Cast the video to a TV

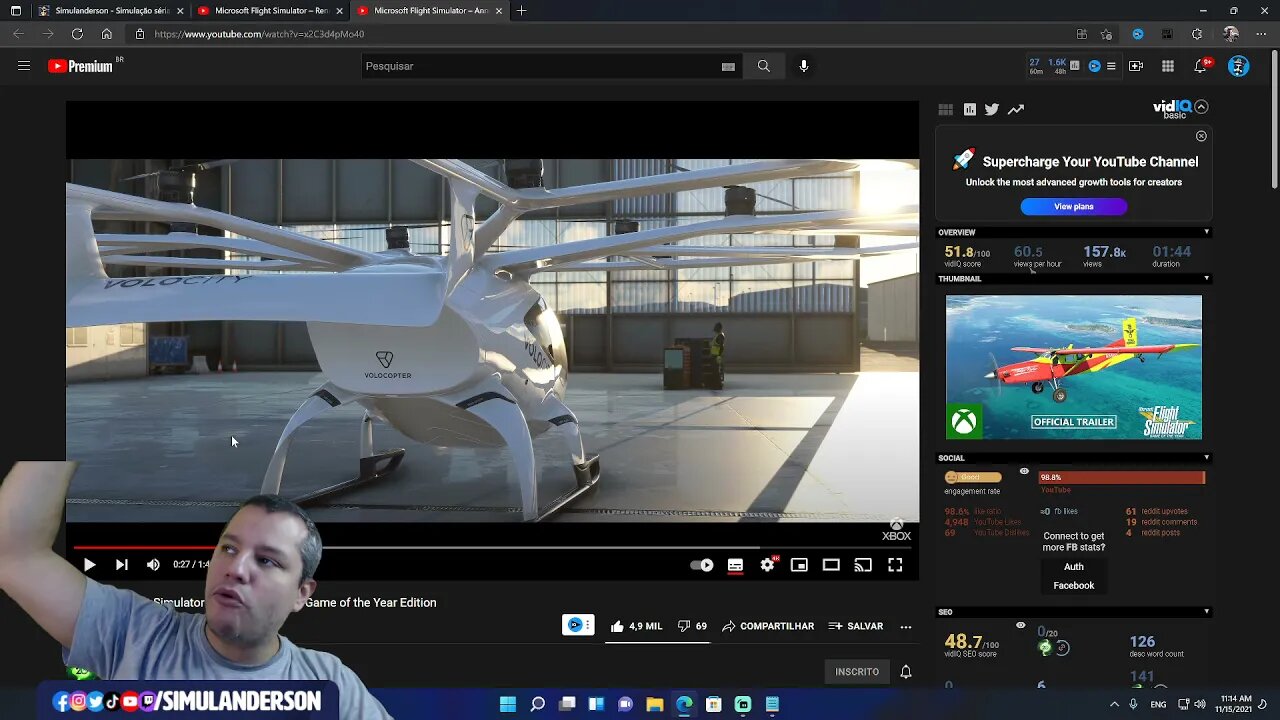coord(863,565)
